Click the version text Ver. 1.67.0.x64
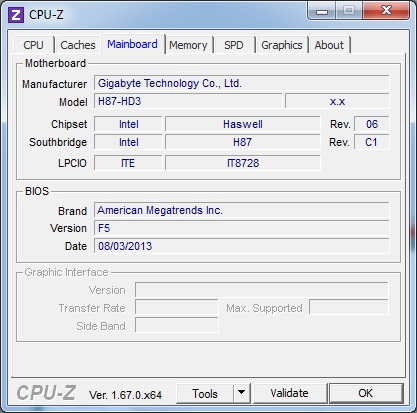The width and height of the screenshot is (417, 413). click(125, 395)
